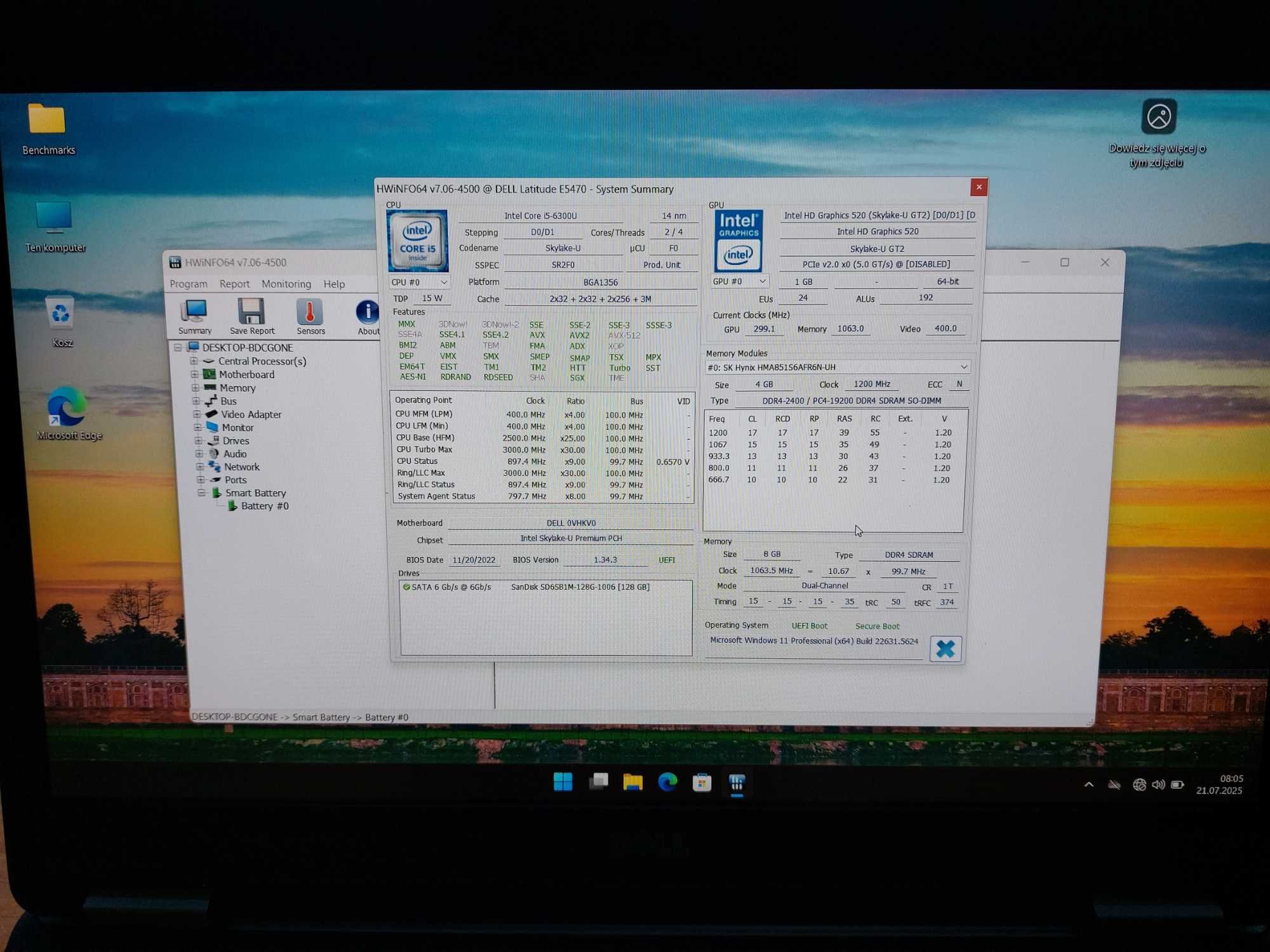Select the Ten komputer desktop icon
Viewport: 1270px width, 952px height.
click(55, 227)
